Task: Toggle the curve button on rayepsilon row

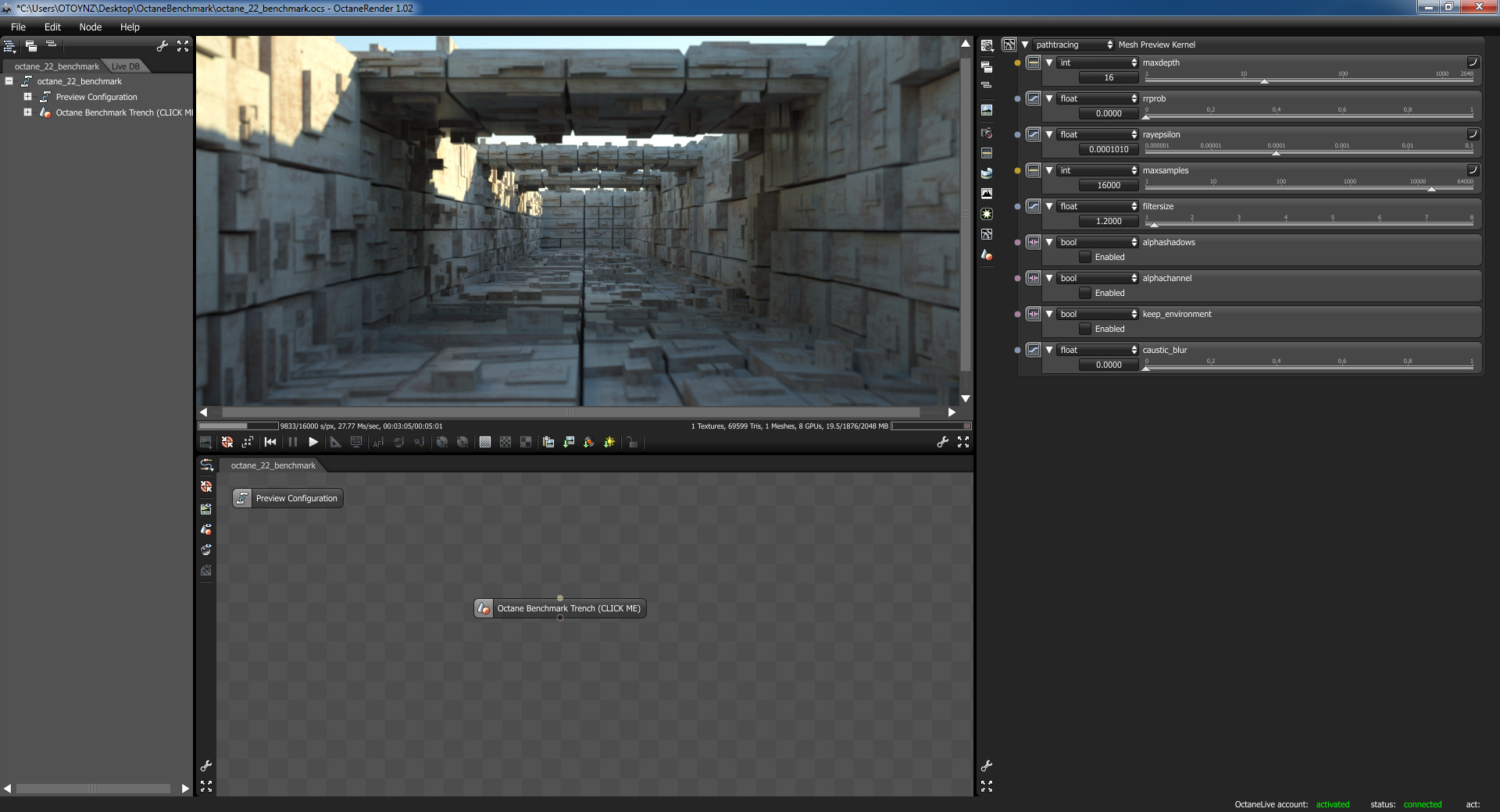Action: 1473,134
